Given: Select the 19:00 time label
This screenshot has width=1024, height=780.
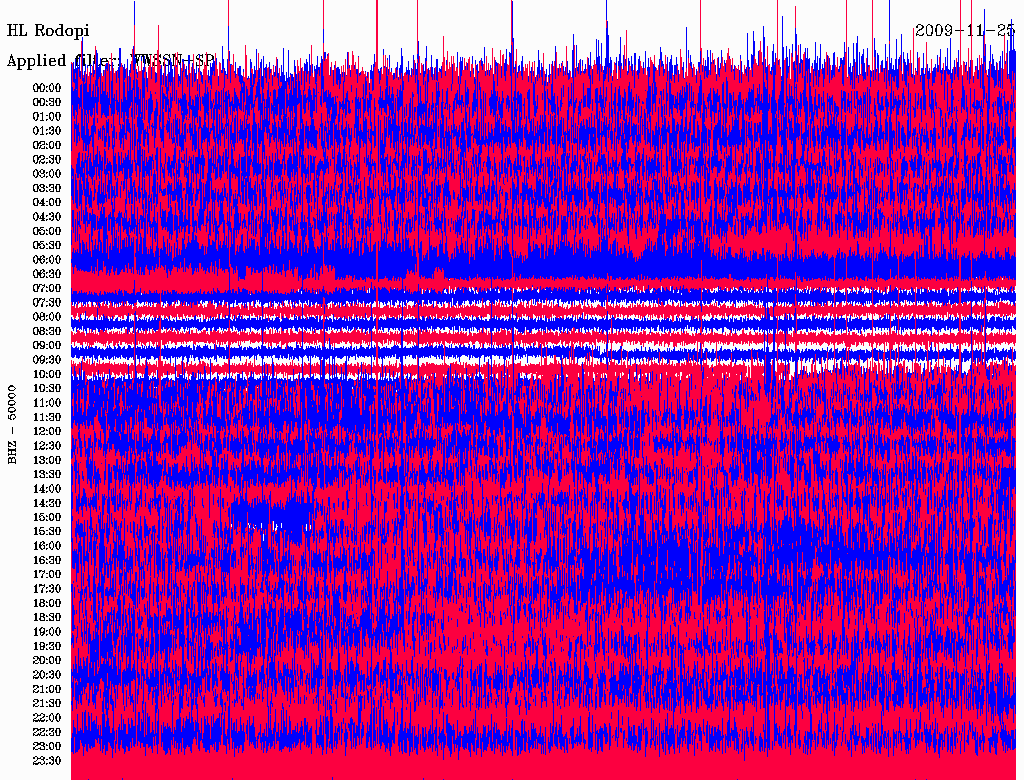Looking at the screenshot, I should (47, 632).
